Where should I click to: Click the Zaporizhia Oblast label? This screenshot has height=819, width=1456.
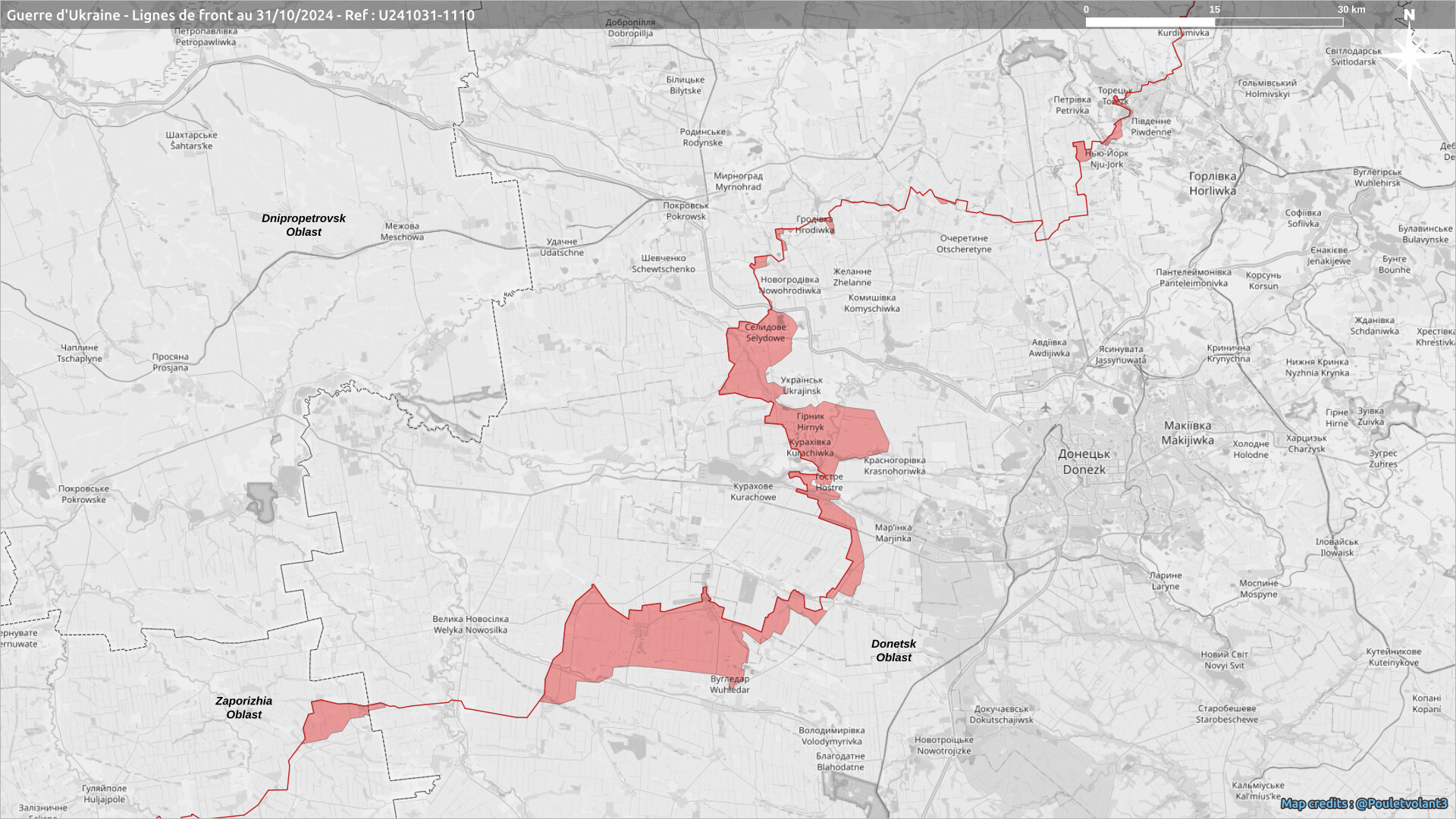[243, 708]
